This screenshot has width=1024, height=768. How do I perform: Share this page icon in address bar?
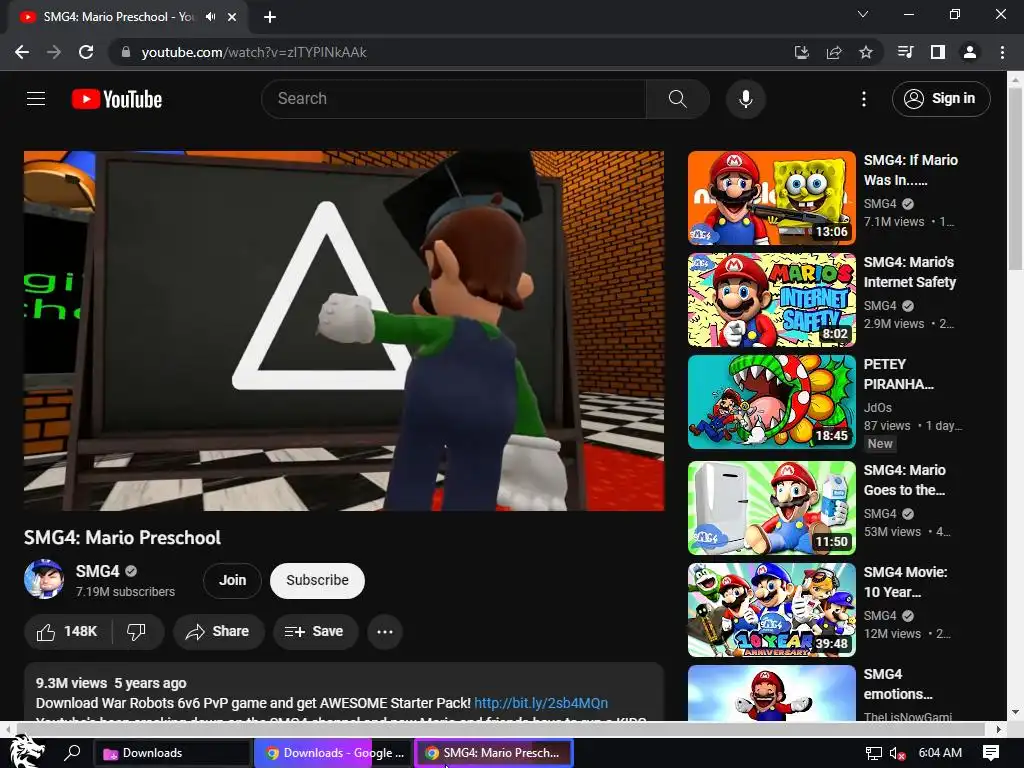(x=834, y=52)
